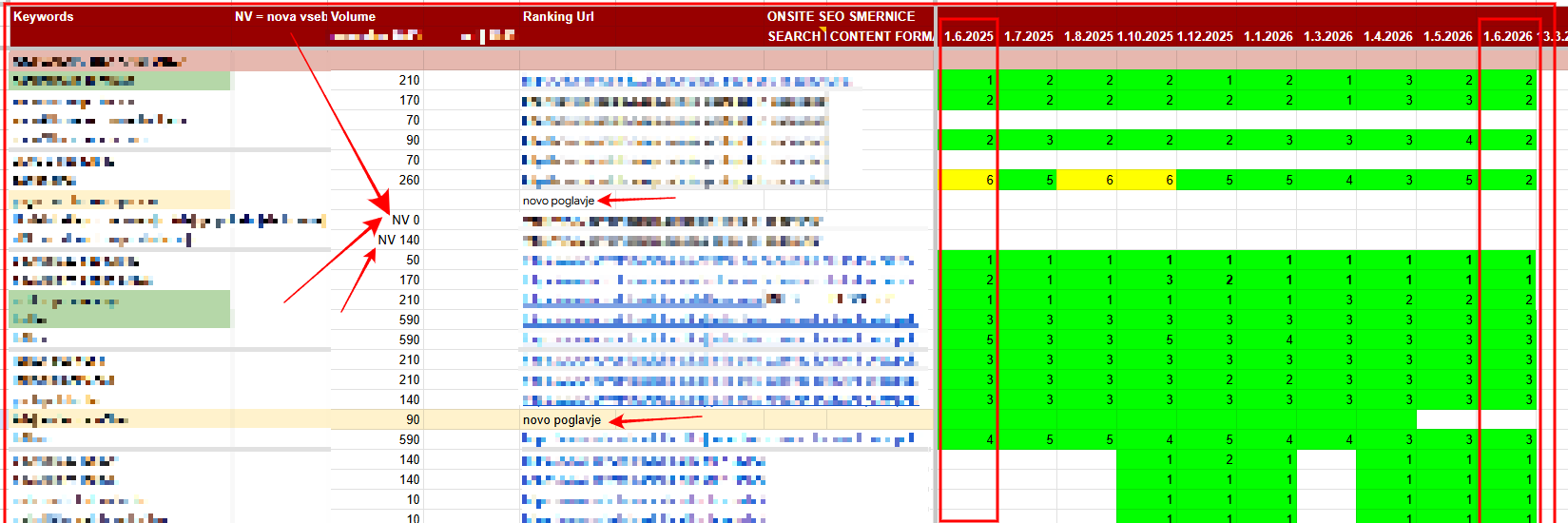Click the 1.8.2025 date header

[x=1088, y=36]
